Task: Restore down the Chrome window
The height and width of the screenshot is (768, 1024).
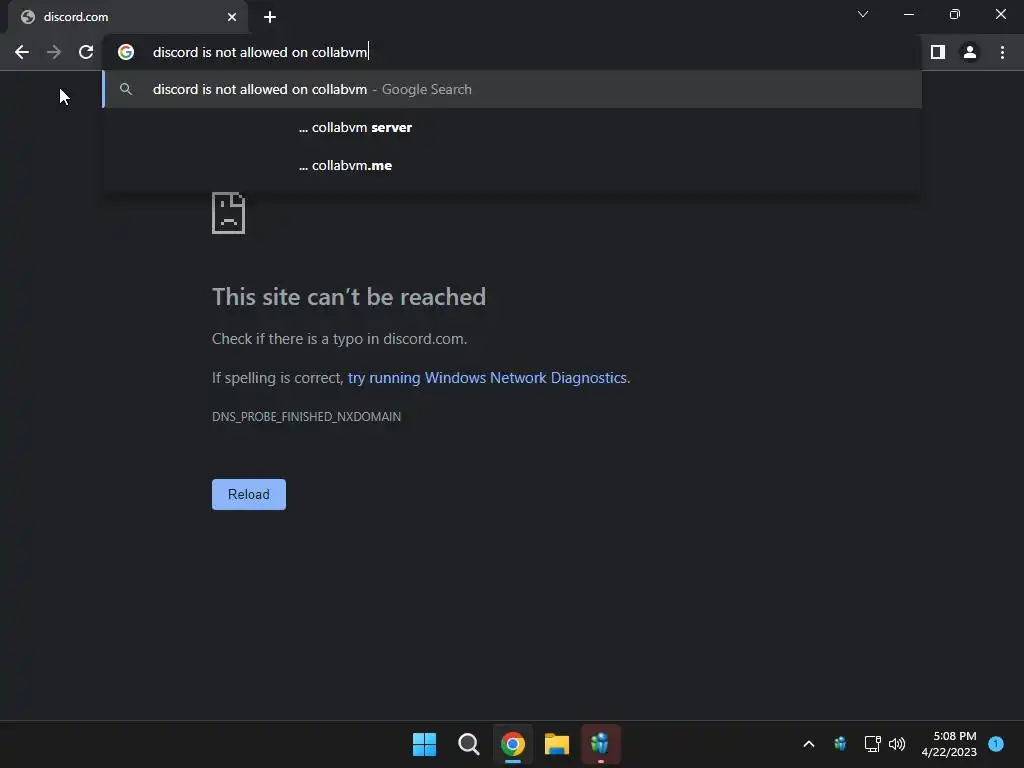Action: click(955, 14)
